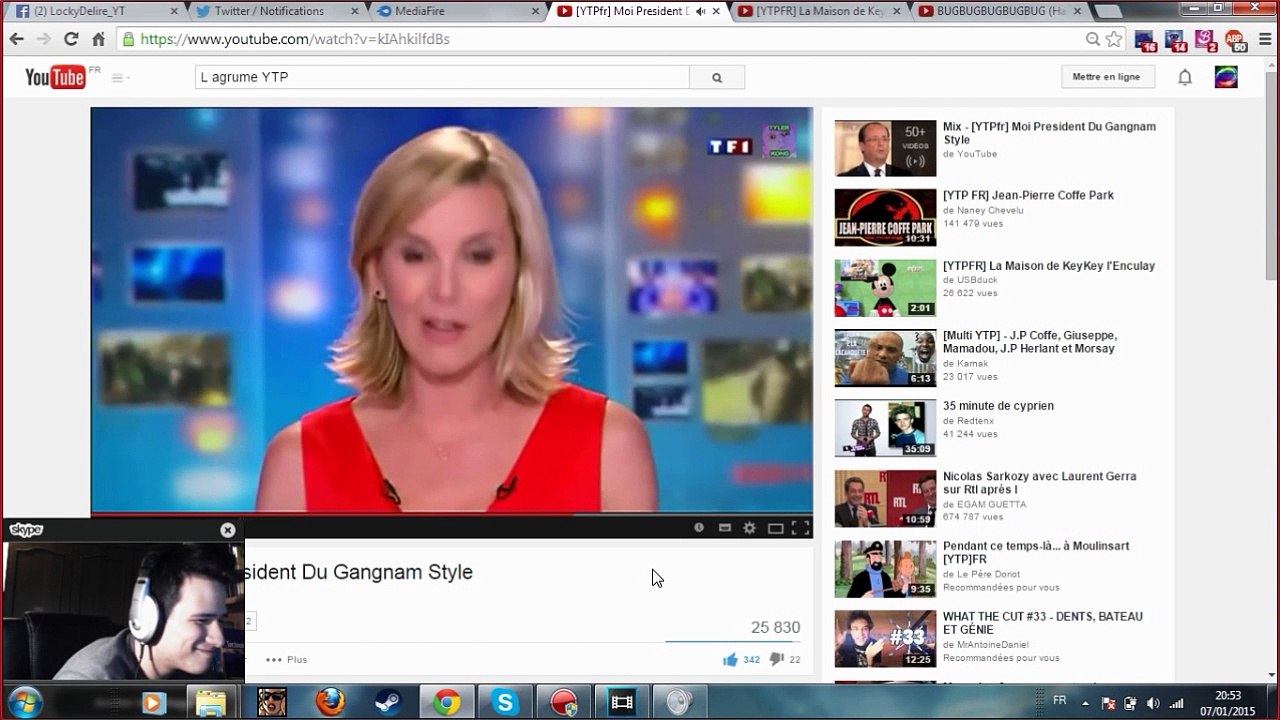Image resolution: width=1280 pixels, height=720 pixels.
Task: Enter fullscreen in the video player
Action: (801, 528)
